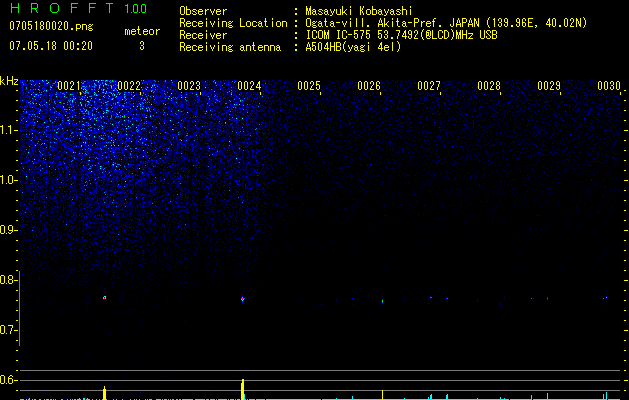
Task: Click the ICOM IC-575 receiver description
Action: pos(401,35)
